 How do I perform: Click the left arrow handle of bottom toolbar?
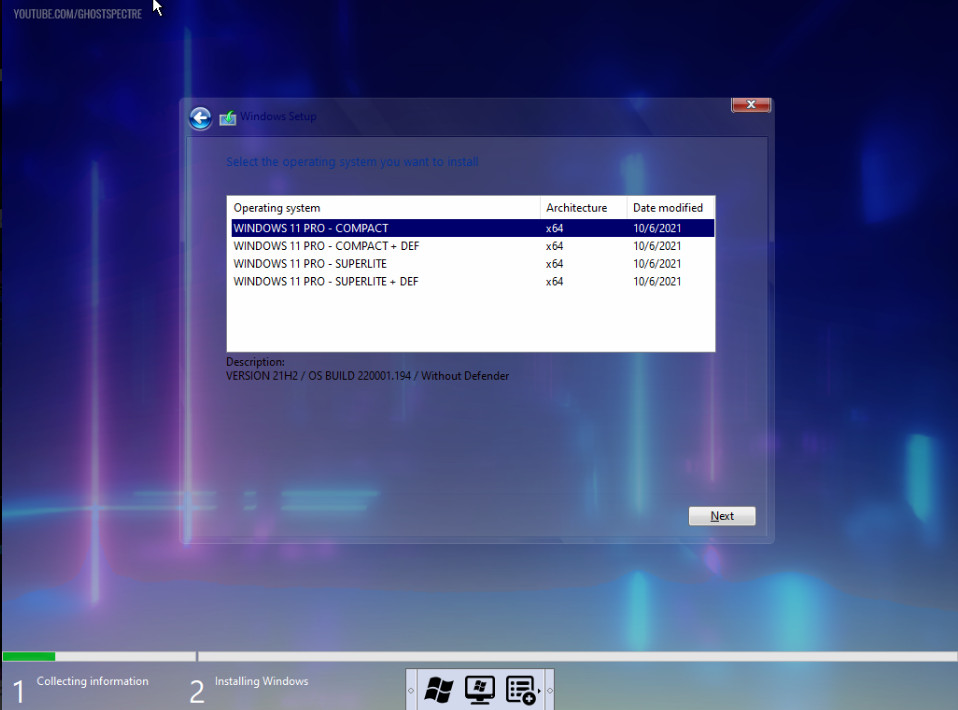[x=411, y=690]
